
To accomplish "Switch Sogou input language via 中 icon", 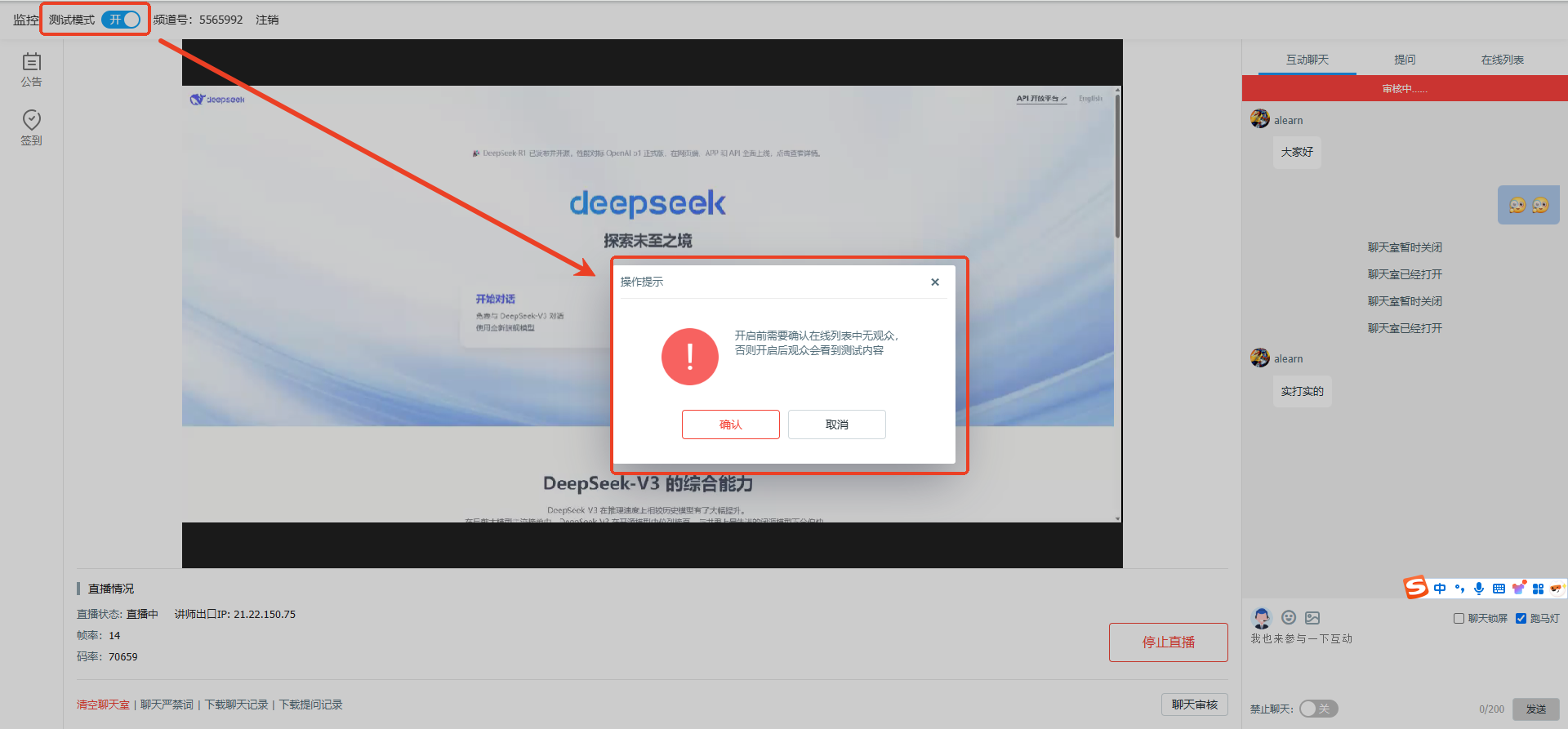I will tap(1440, 589).
